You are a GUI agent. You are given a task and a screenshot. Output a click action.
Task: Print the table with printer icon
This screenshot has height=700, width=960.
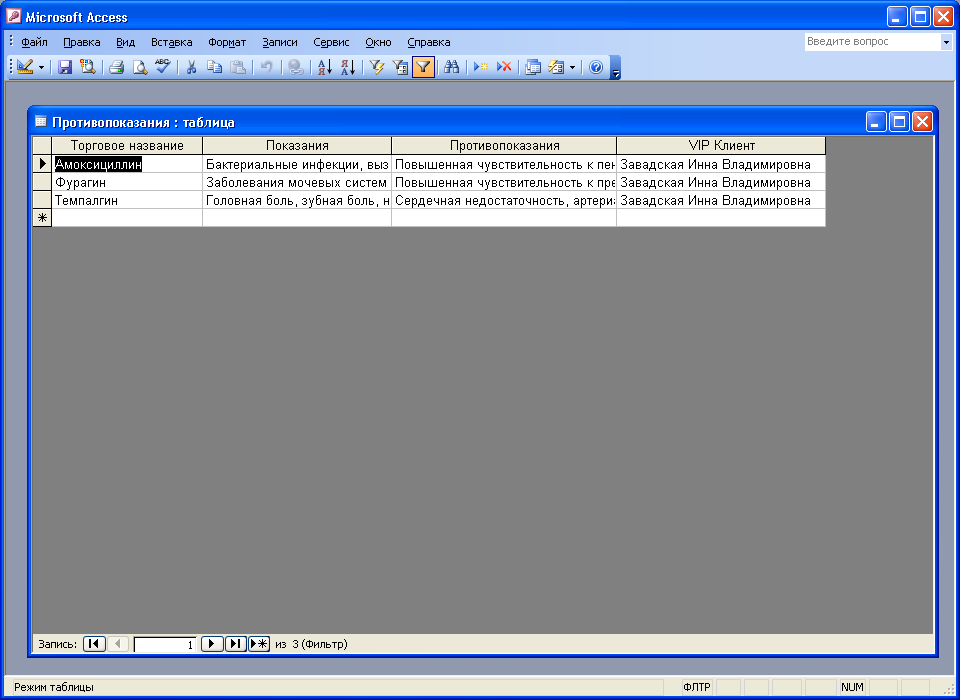[116, 67]
